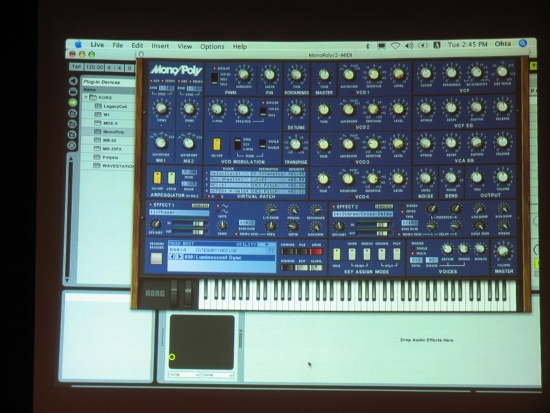Toggle the EFFECT 2 enable LED
This screenshot has height=413, width=550.
pyautogui.click(x=334, y=207)
